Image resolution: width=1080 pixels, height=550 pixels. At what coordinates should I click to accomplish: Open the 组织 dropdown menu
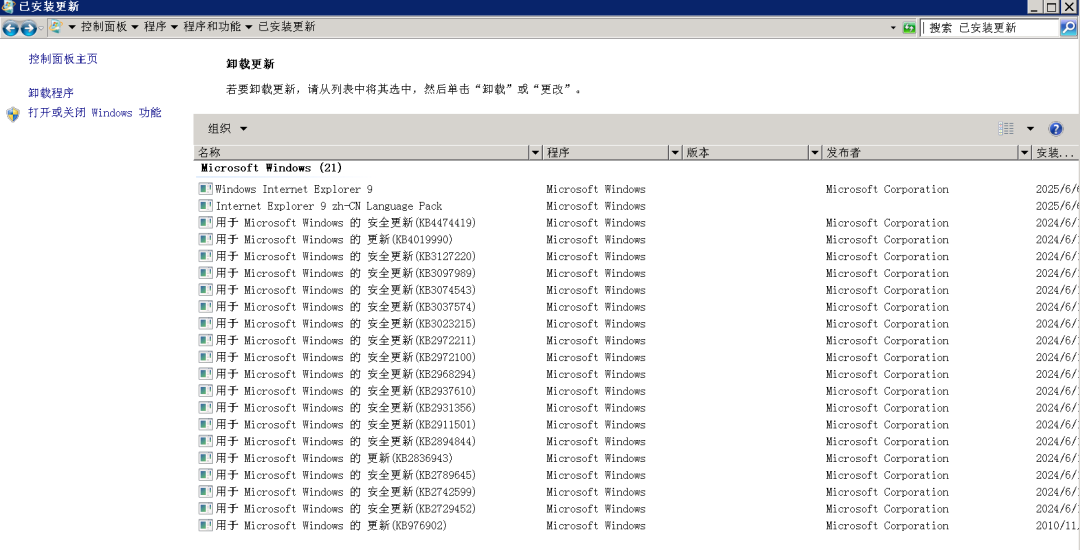click(227, 129)
